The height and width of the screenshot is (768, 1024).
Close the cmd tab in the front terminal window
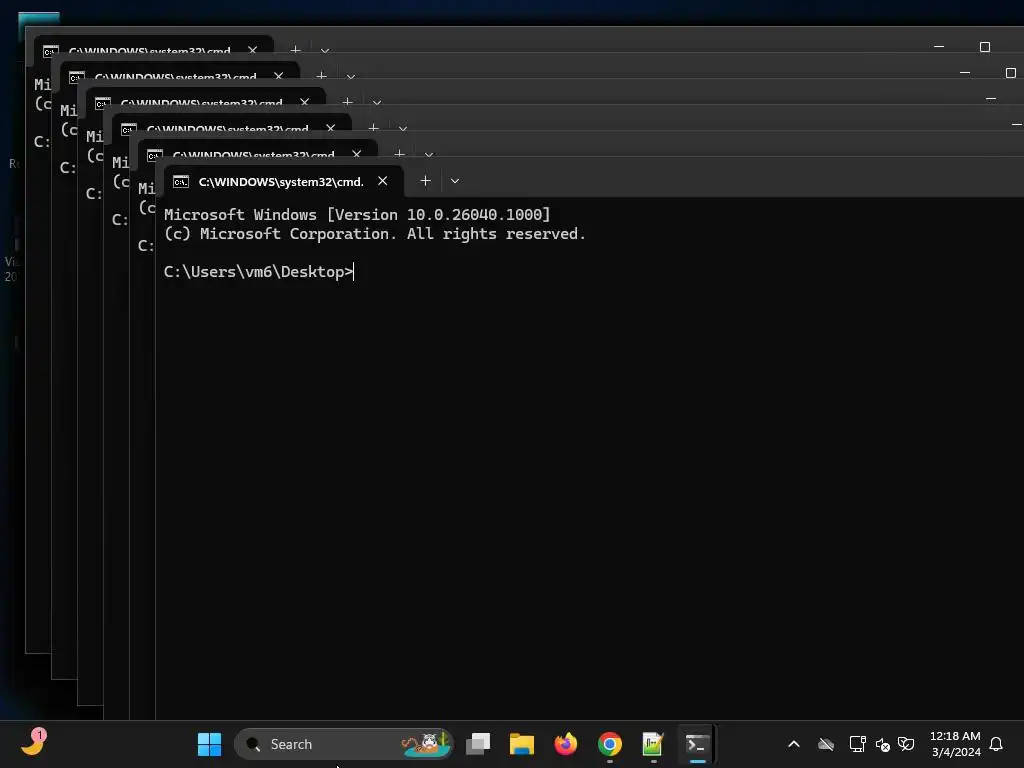coord(383,181)
